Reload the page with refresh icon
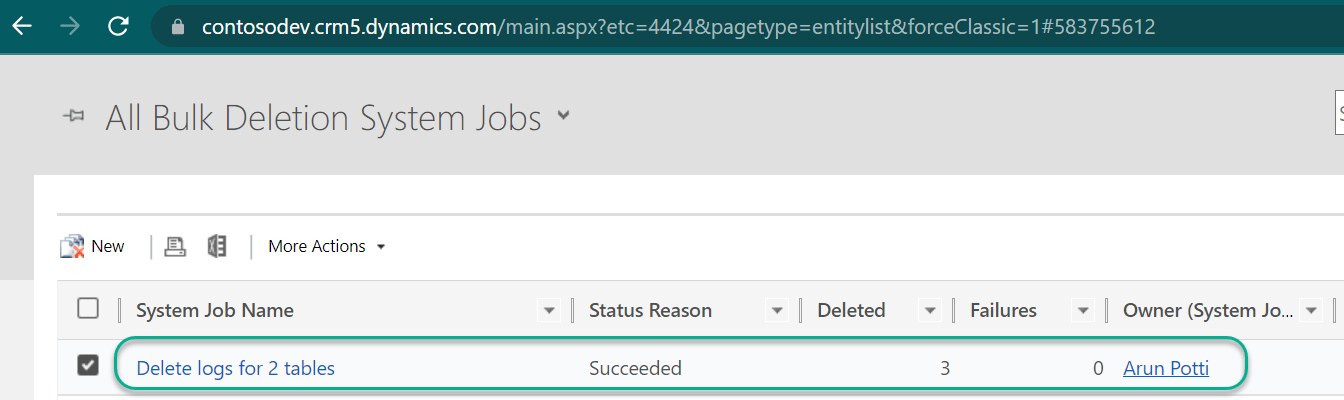Image resolution: width=1344 pixels, height=400 pixels. point(118,27)
